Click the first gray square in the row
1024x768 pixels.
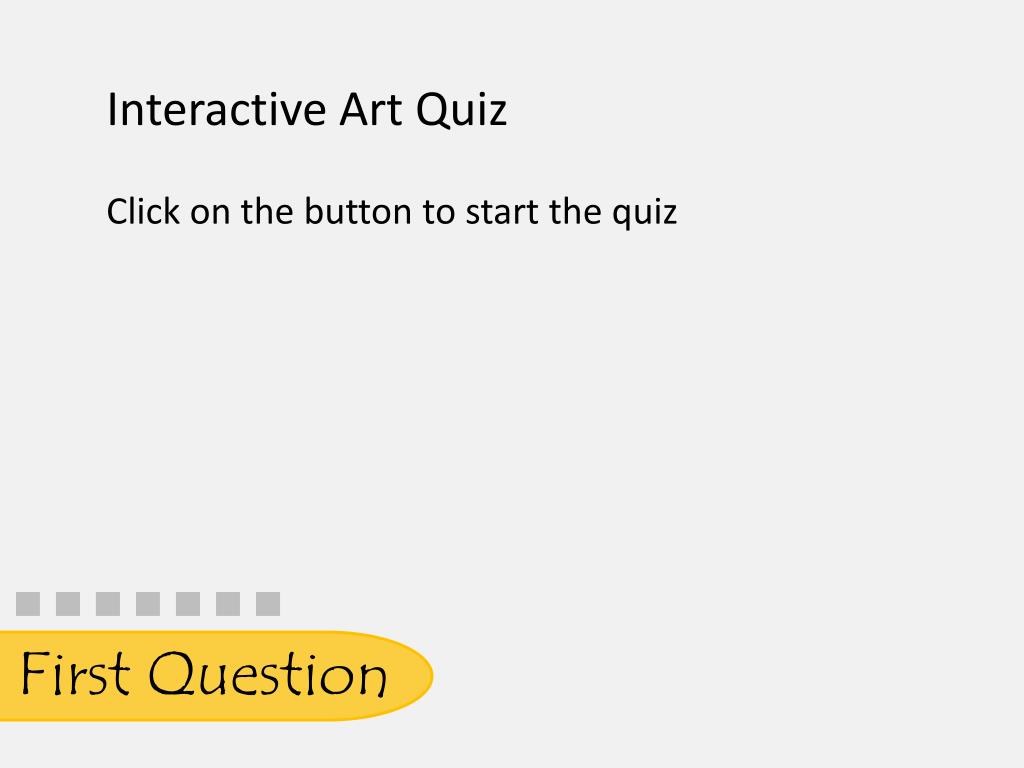coord(28,604)
